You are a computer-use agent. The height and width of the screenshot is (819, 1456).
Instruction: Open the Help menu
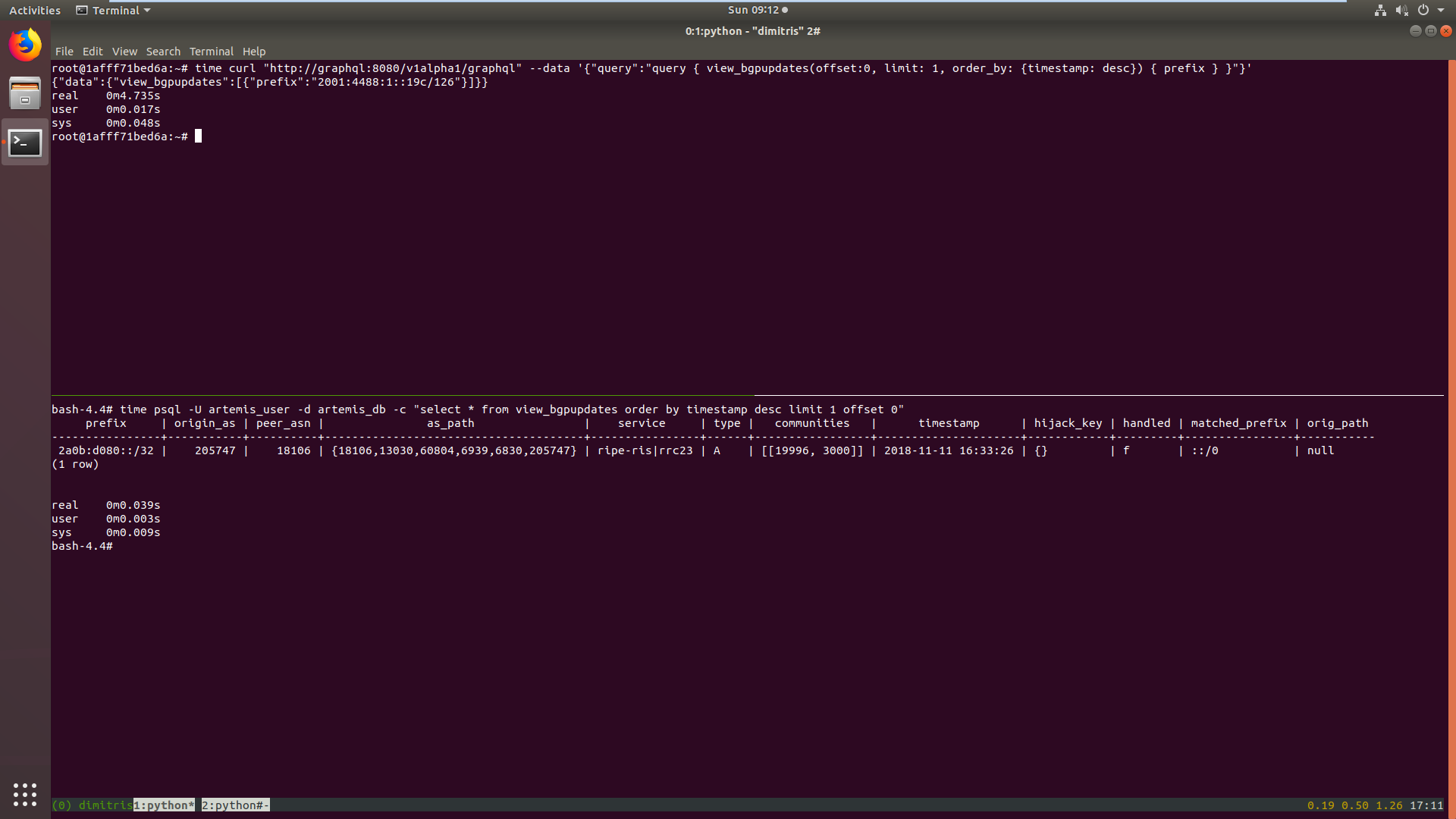pos(254,52)
